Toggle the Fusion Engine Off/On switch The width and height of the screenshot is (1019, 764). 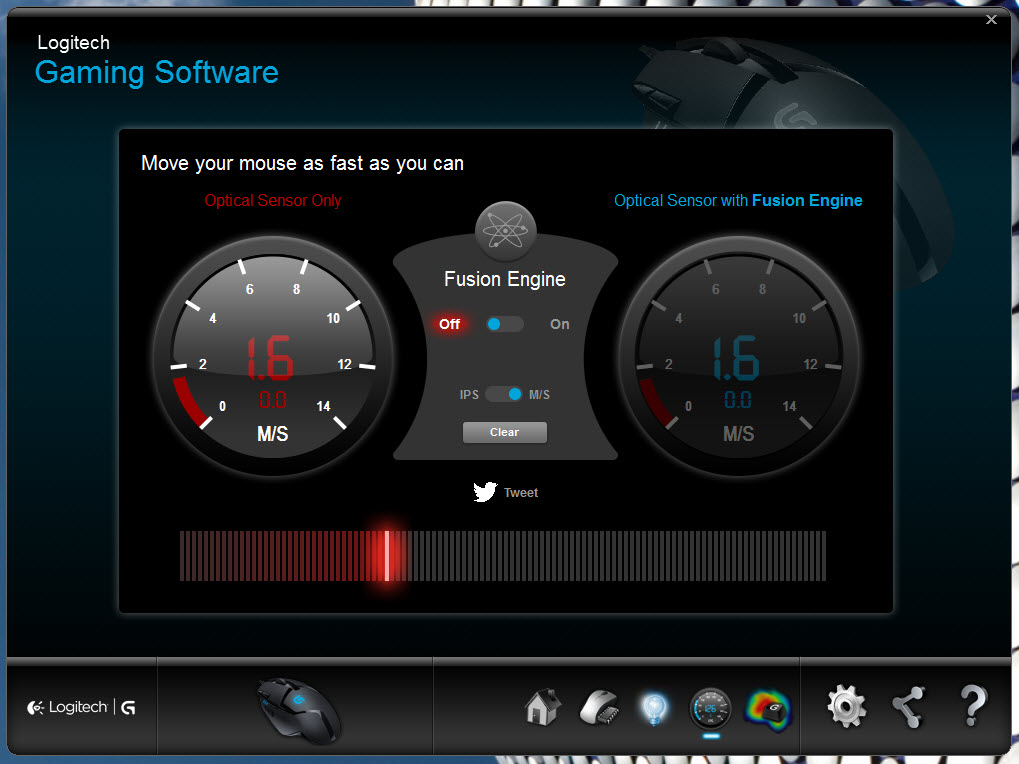505,324
